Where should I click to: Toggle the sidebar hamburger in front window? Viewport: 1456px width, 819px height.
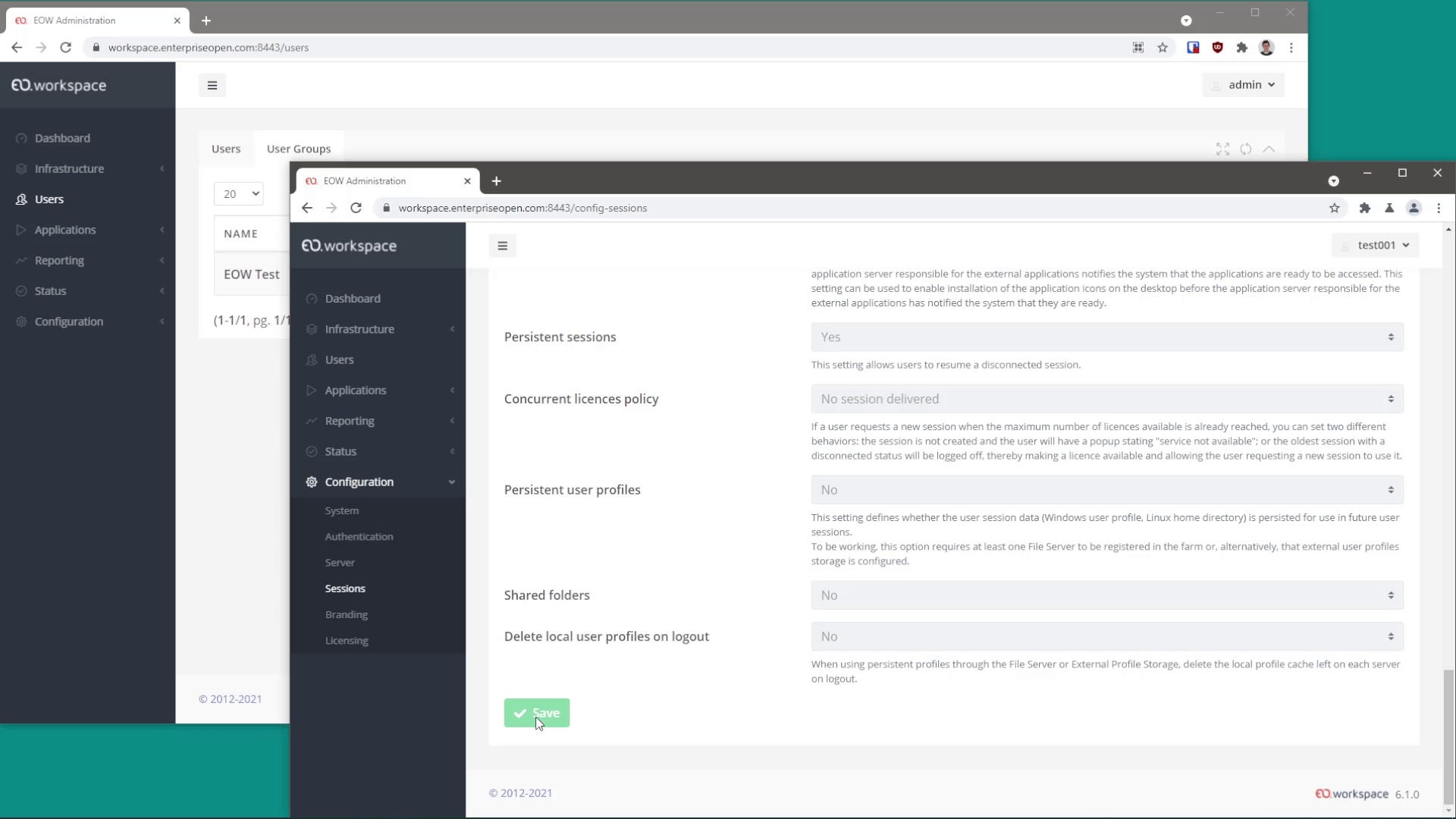[x=502, y=246]
